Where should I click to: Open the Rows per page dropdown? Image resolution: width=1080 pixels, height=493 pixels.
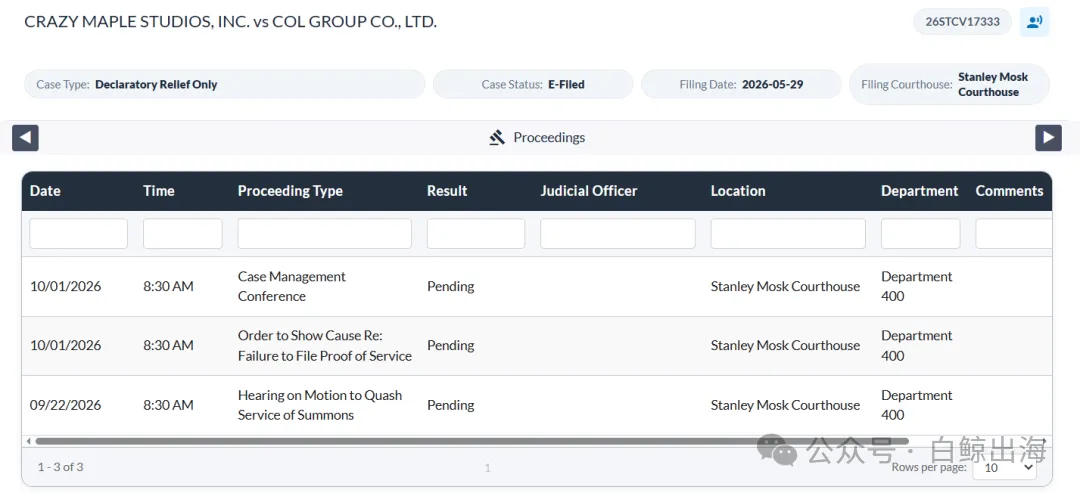(1004, 468)
